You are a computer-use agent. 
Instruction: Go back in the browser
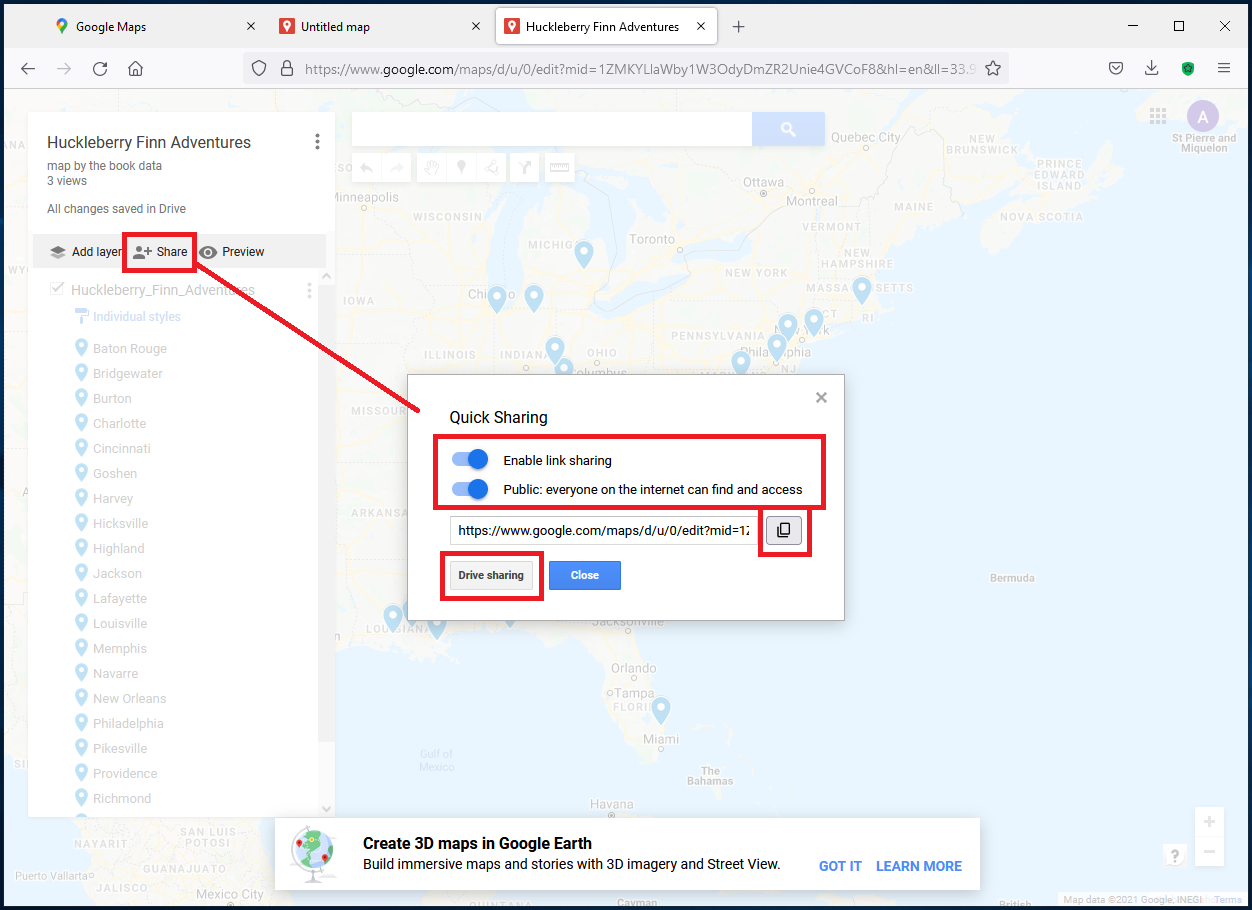pos(28,69)
